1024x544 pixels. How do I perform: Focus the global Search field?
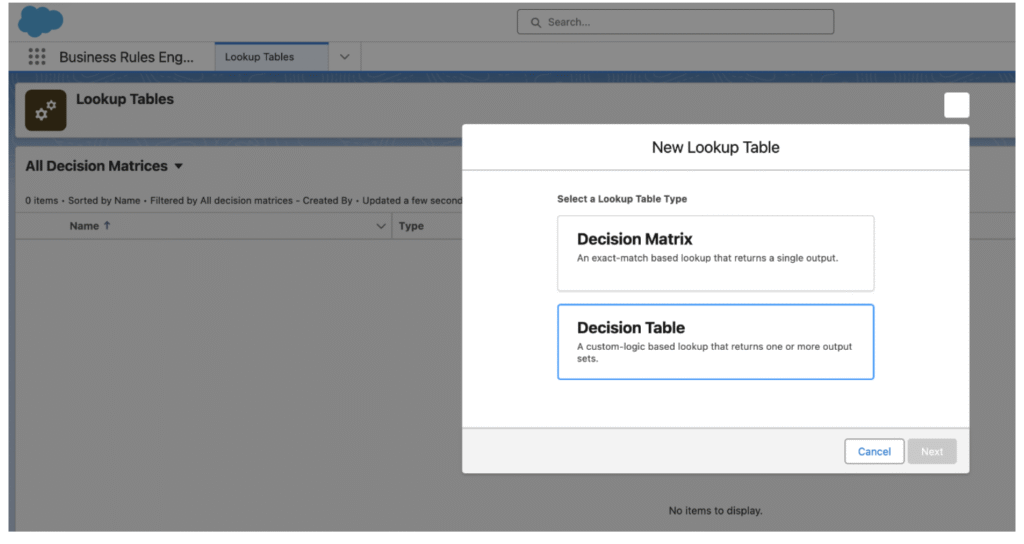click(x=675, y=22)
